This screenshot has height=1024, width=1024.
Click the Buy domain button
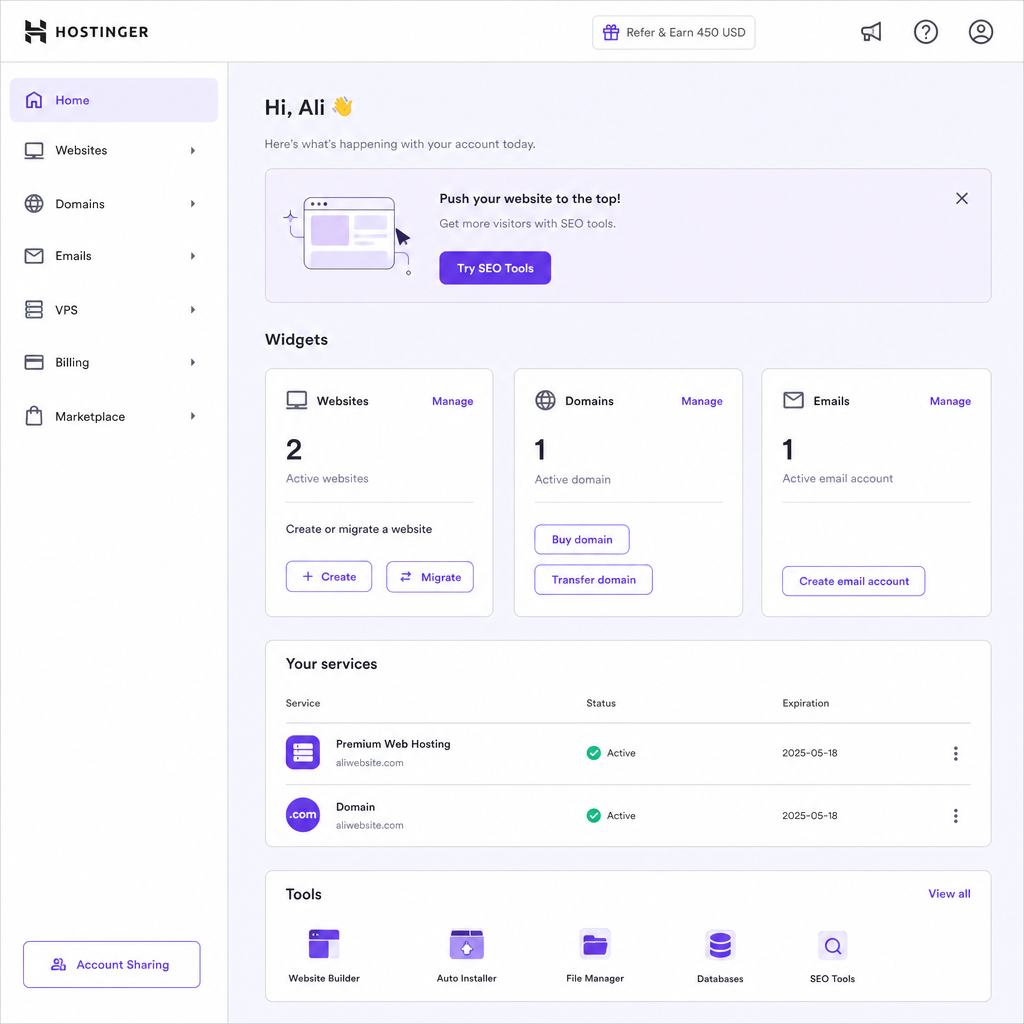tap(582, 539)
